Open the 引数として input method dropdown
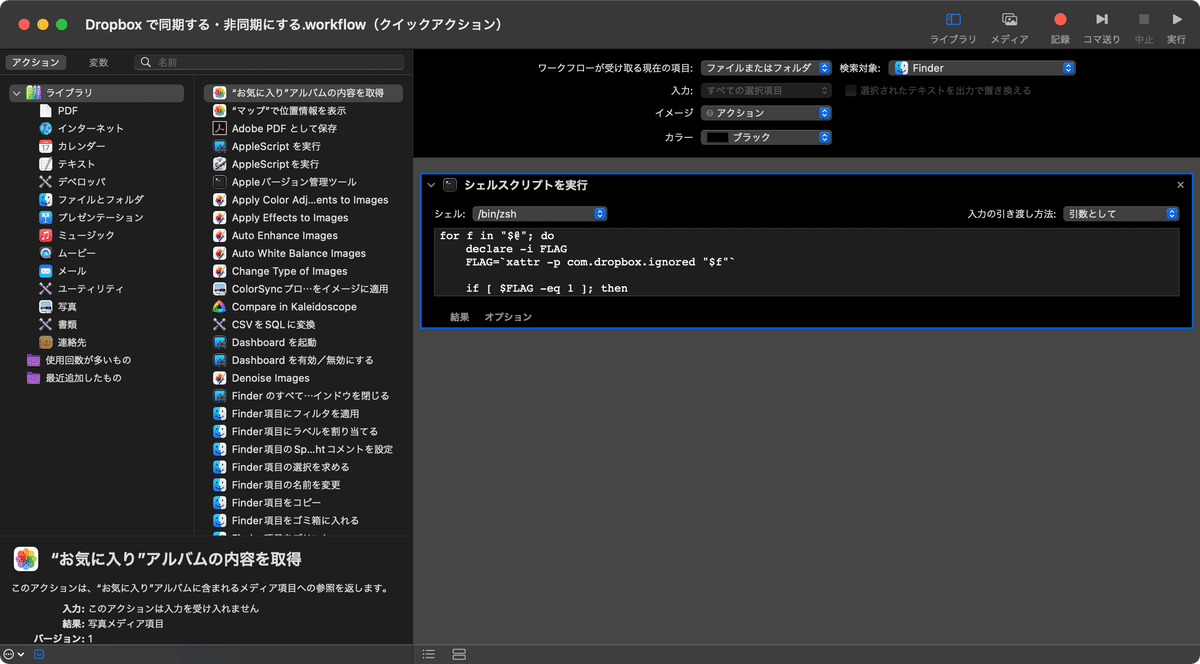This screenshot has height=664, width=1200. point(1121,214)
